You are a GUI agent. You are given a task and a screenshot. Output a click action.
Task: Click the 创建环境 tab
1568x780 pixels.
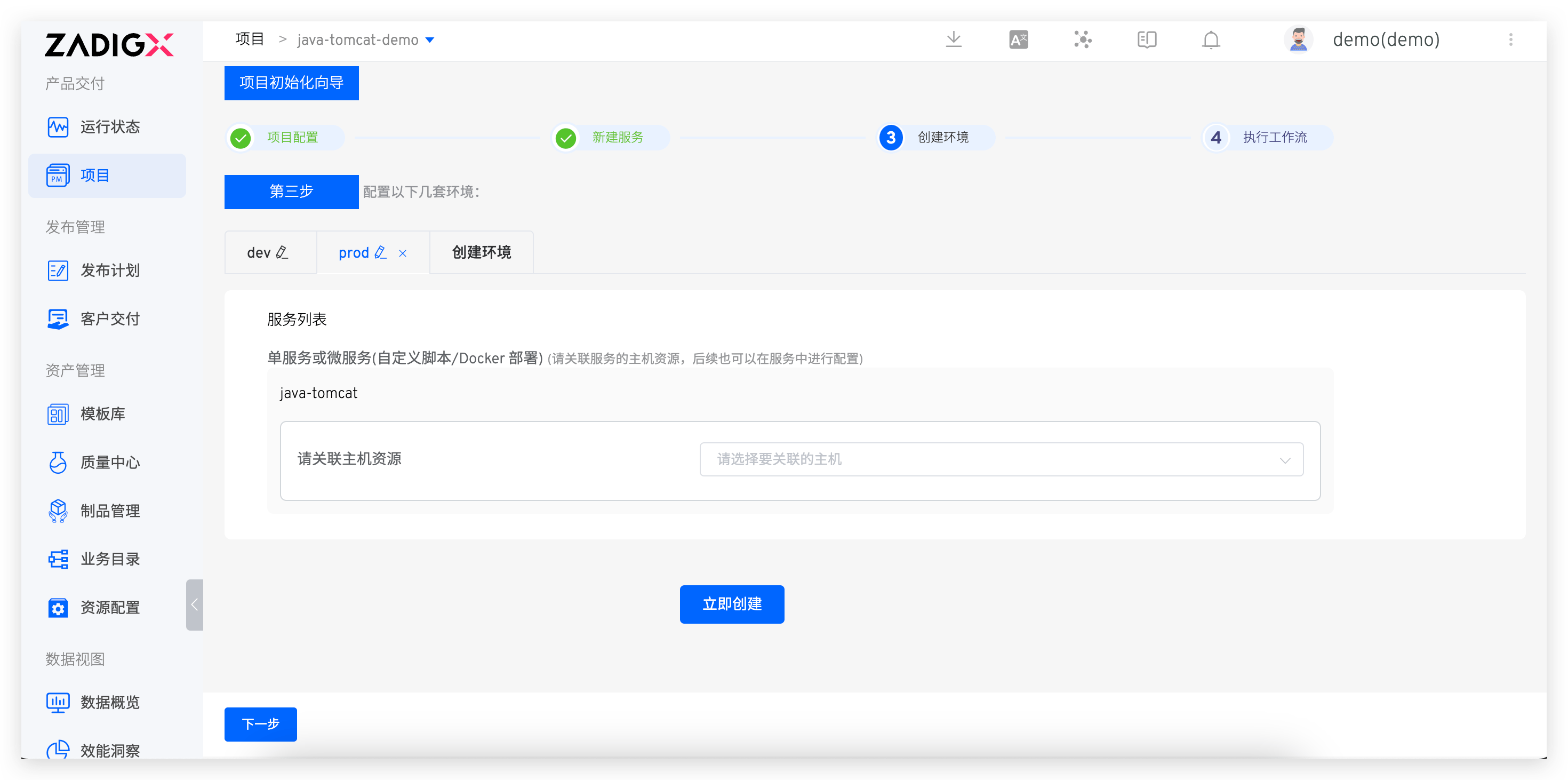(x=482, y=253)
